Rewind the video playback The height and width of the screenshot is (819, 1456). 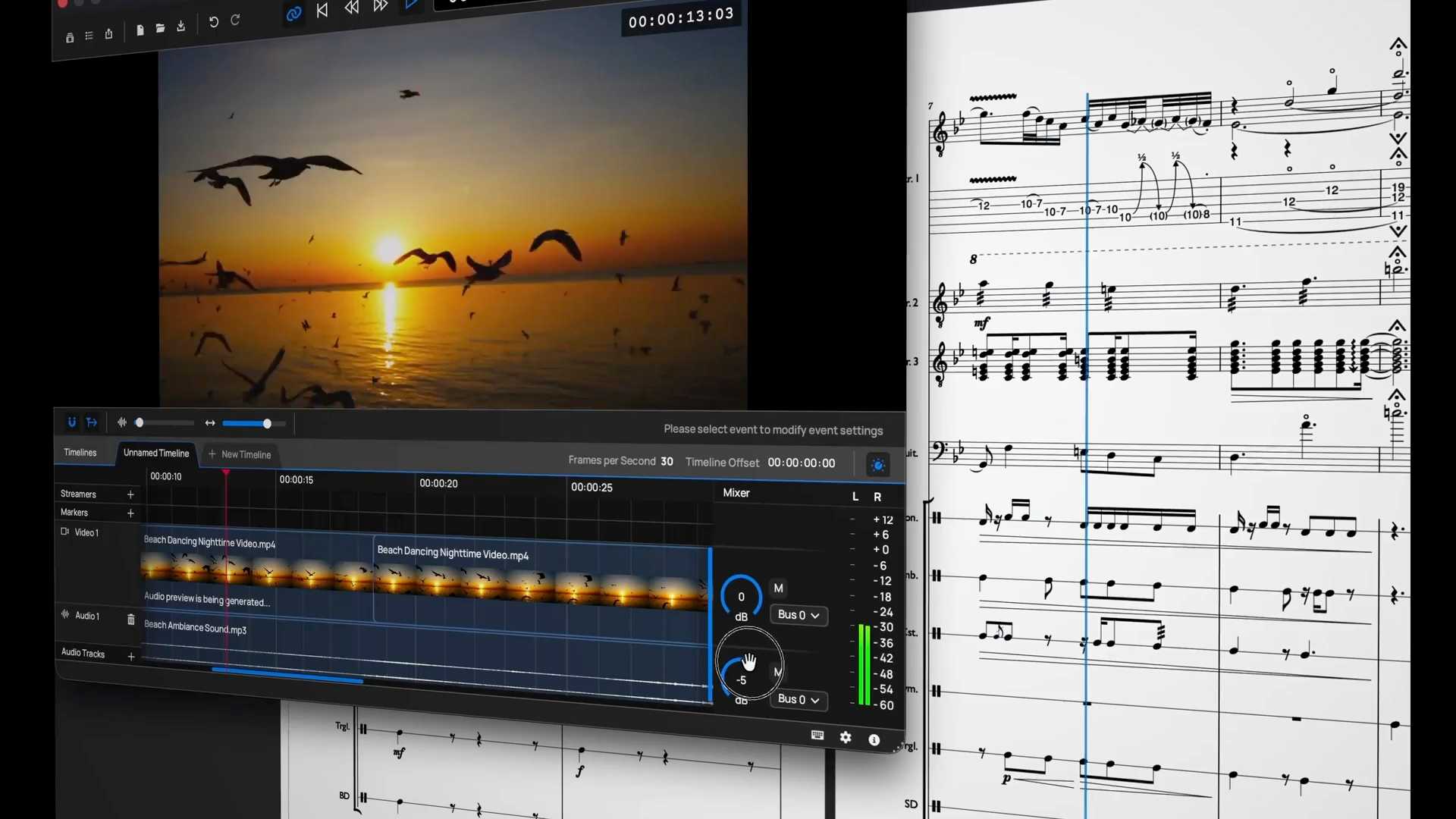coord(351,8)
